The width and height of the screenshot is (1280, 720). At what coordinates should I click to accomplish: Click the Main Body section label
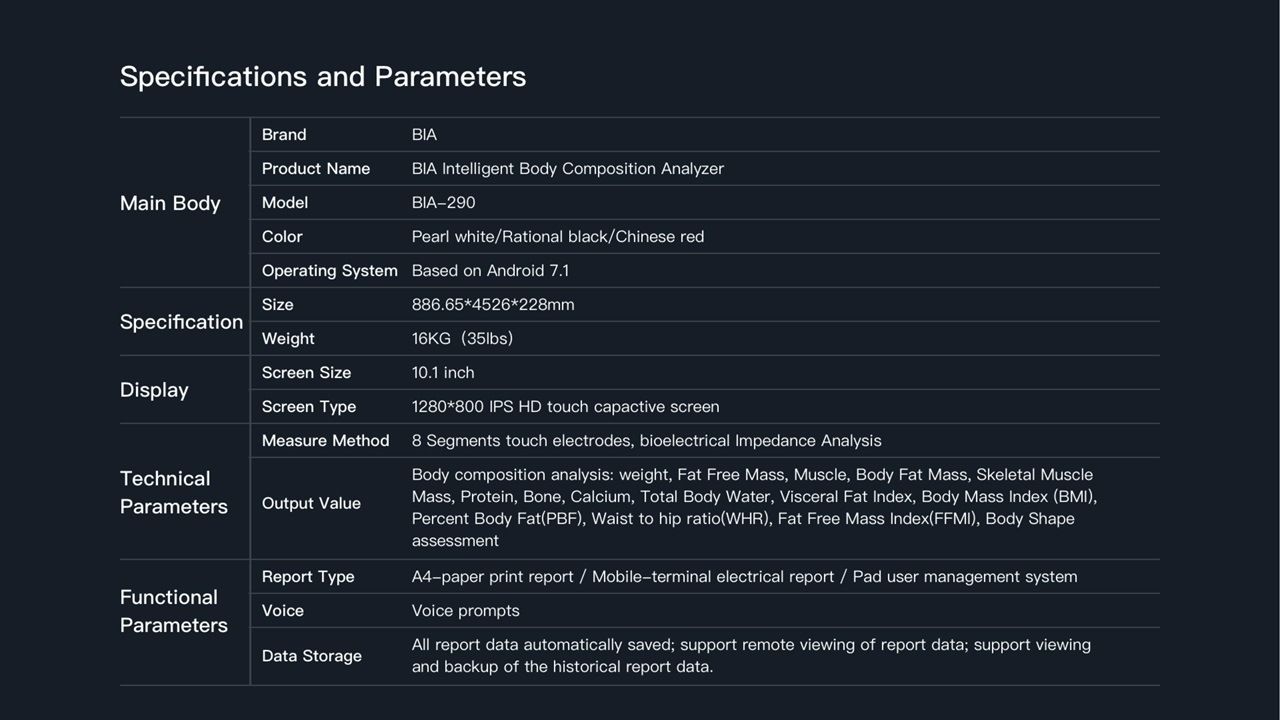170,203
